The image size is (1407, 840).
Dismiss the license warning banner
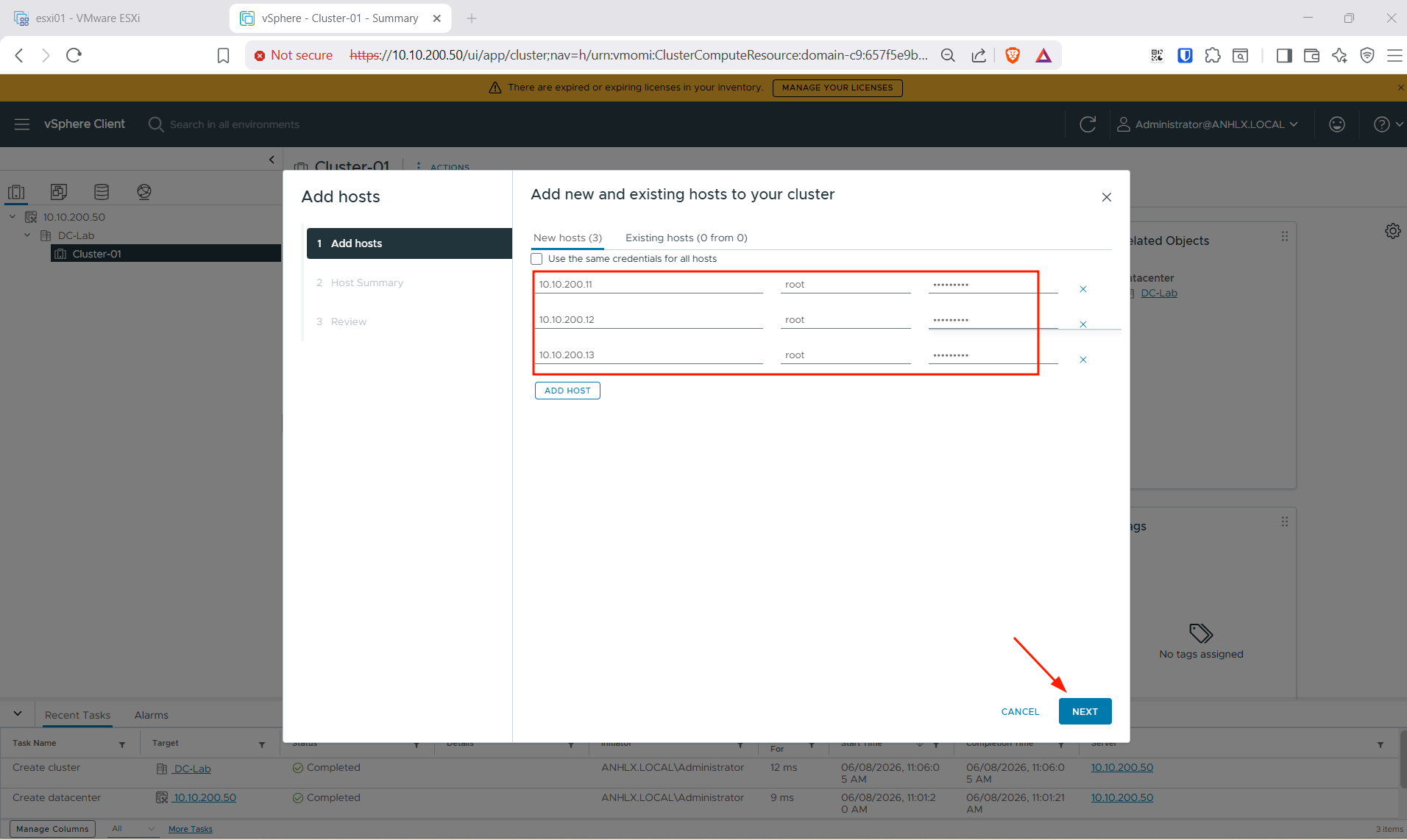click(x=1400, y=88)
